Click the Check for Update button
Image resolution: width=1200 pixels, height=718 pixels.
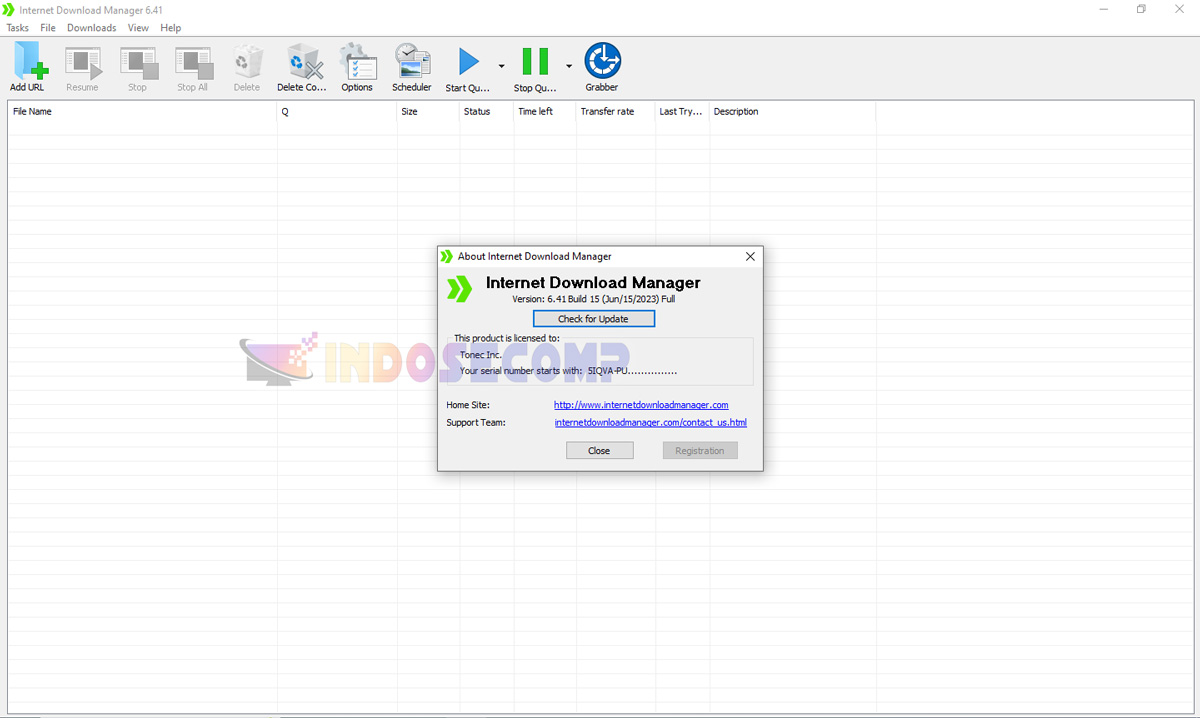(x=594, y=319)
